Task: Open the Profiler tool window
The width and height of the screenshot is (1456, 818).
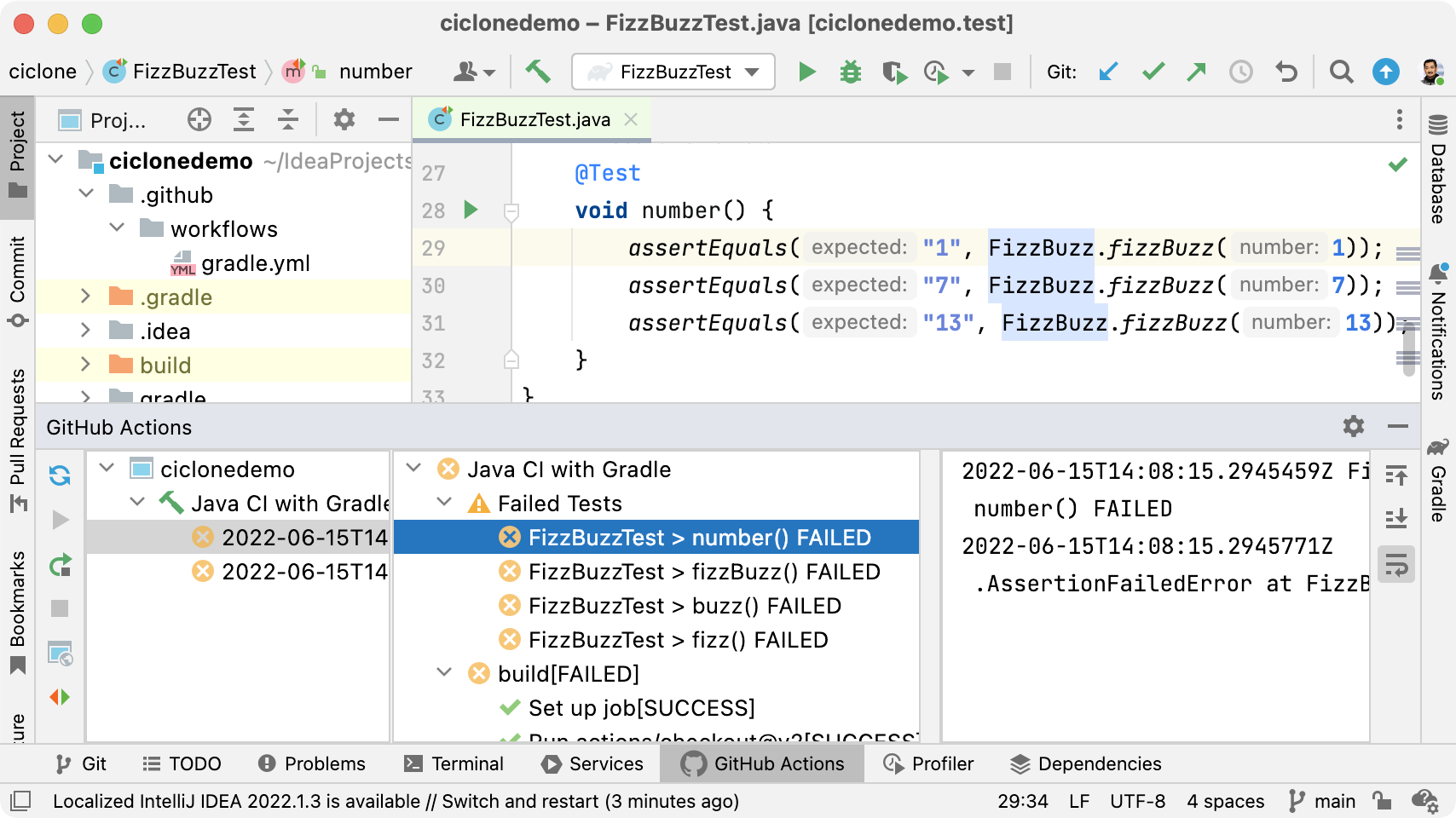Action: coord(928,763)
